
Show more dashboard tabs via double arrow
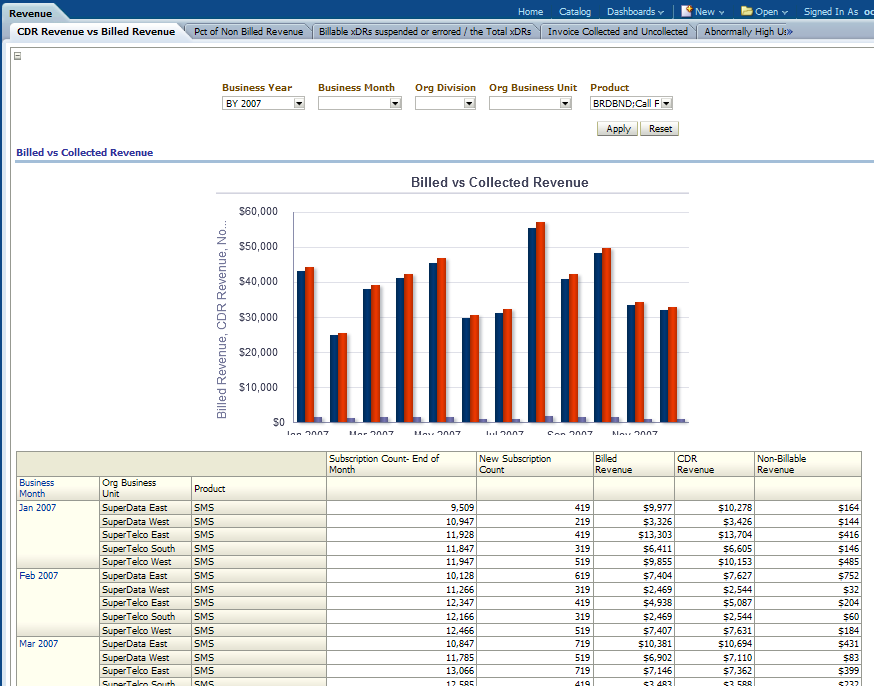[x=789, y=32]
